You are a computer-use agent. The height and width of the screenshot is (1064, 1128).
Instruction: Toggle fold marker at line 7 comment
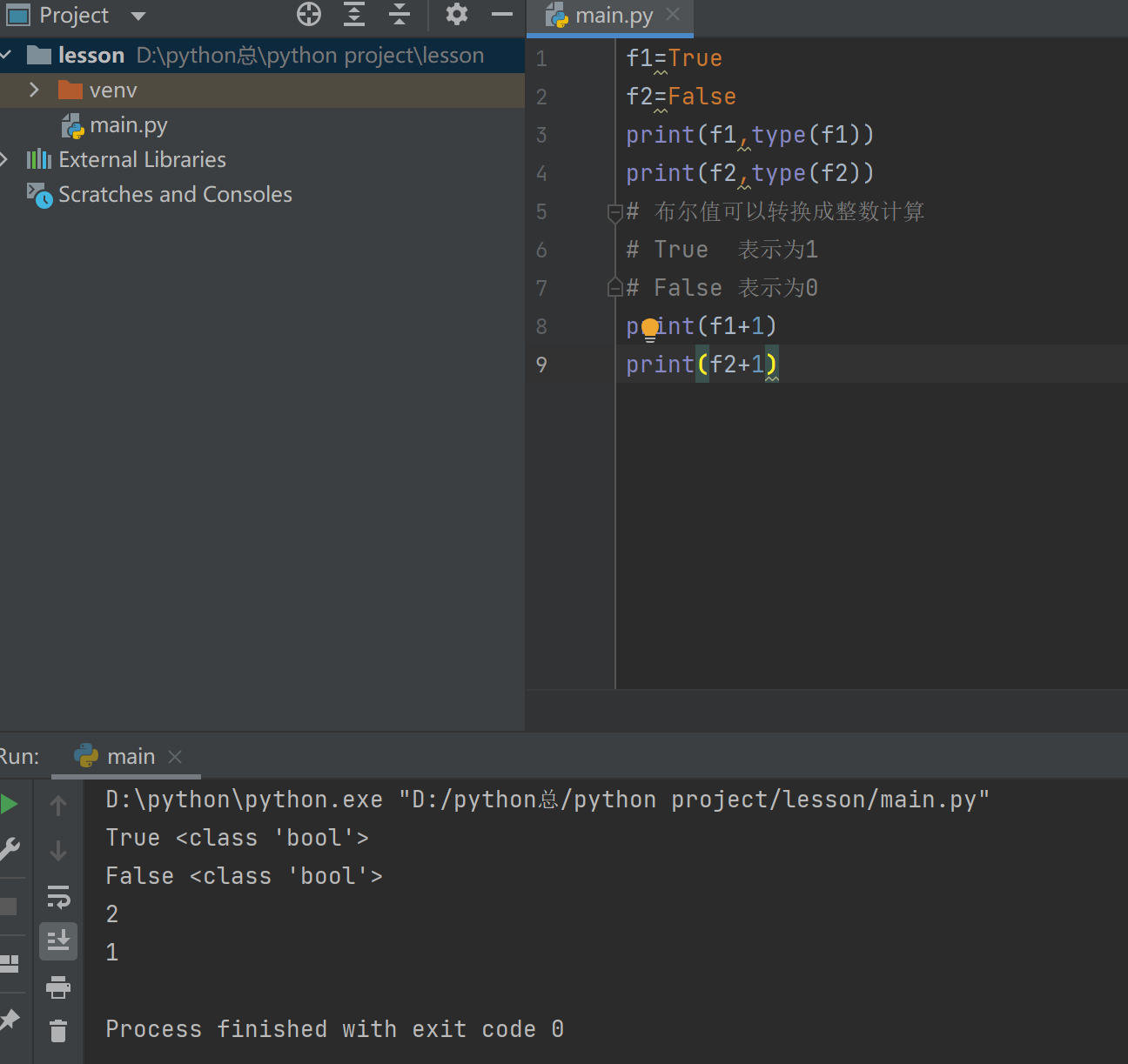point(614,287)
